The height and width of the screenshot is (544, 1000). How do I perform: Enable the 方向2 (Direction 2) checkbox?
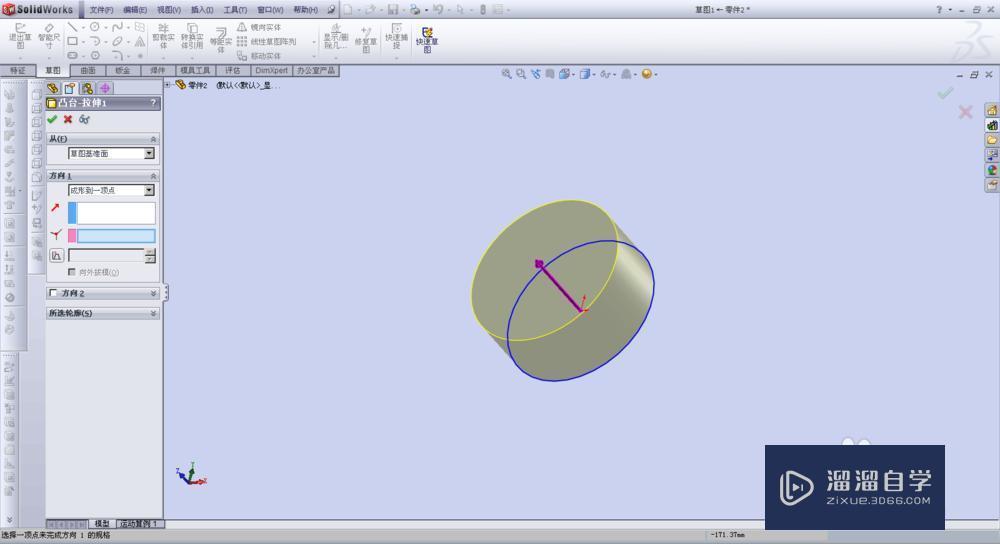coord(53,293)
